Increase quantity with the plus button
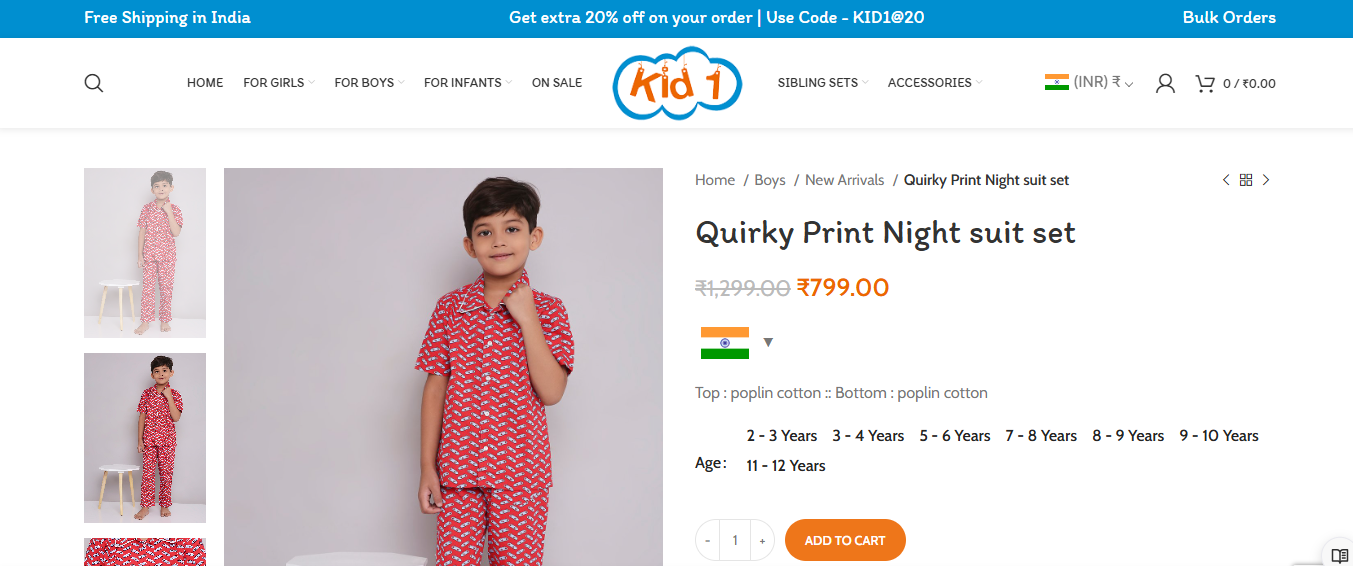This screenshot has height=566, width=1353. 762,540
